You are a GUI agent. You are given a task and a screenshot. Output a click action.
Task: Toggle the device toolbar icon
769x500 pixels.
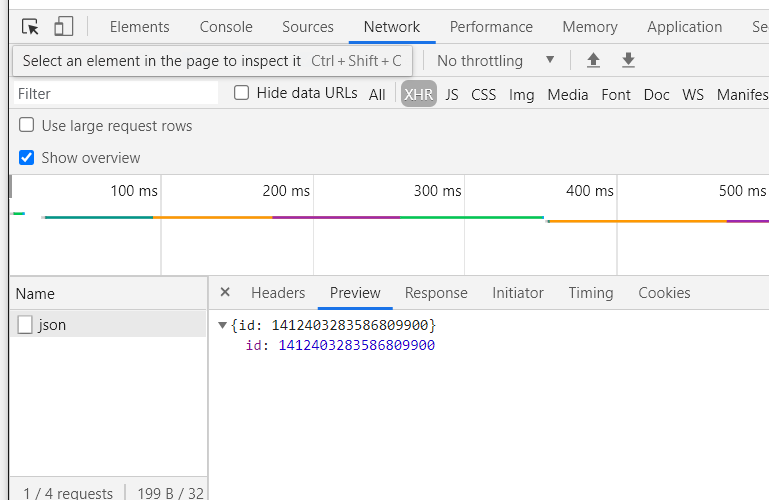63,27
